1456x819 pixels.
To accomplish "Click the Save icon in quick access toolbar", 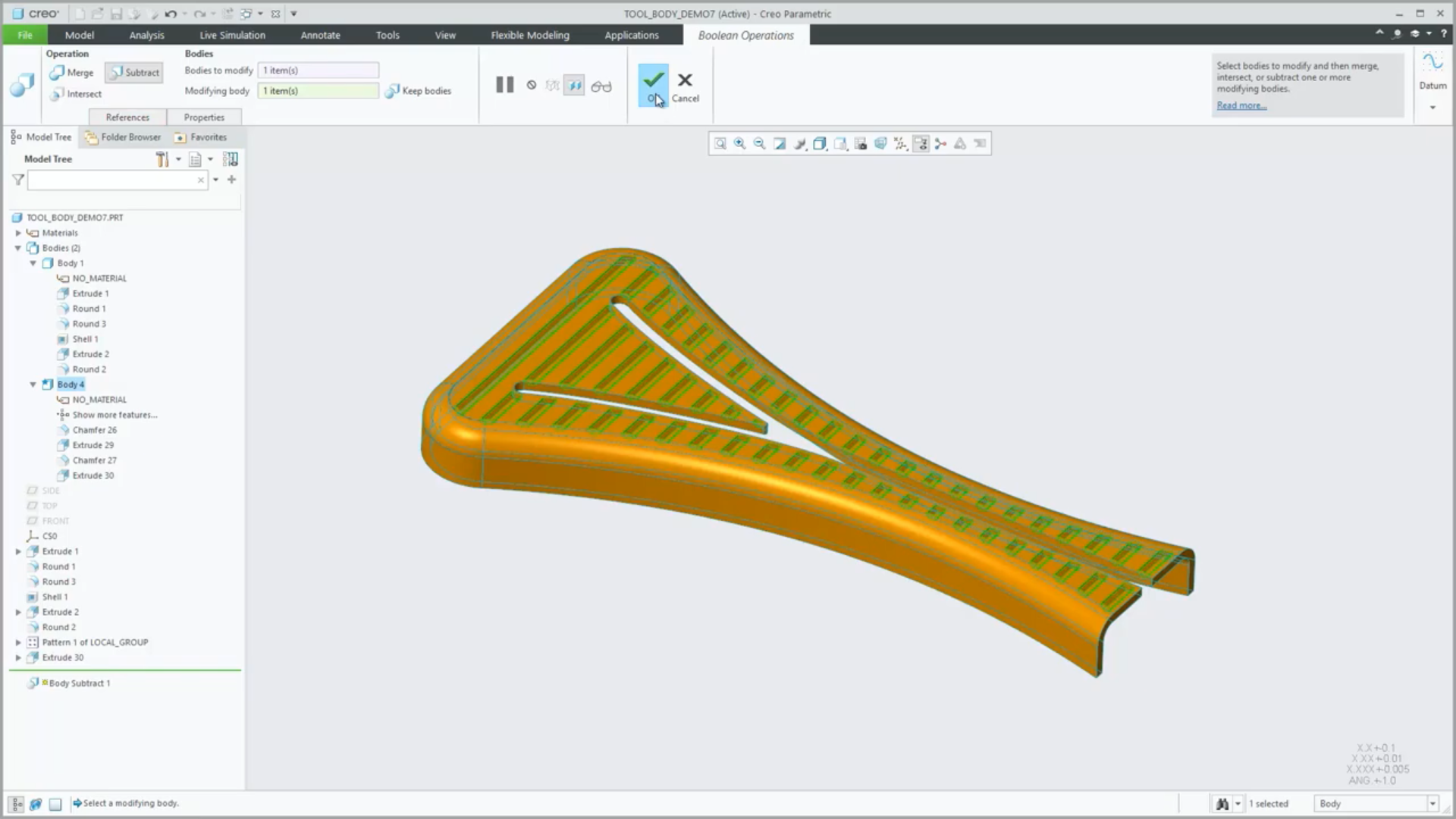I will point(116,14).
